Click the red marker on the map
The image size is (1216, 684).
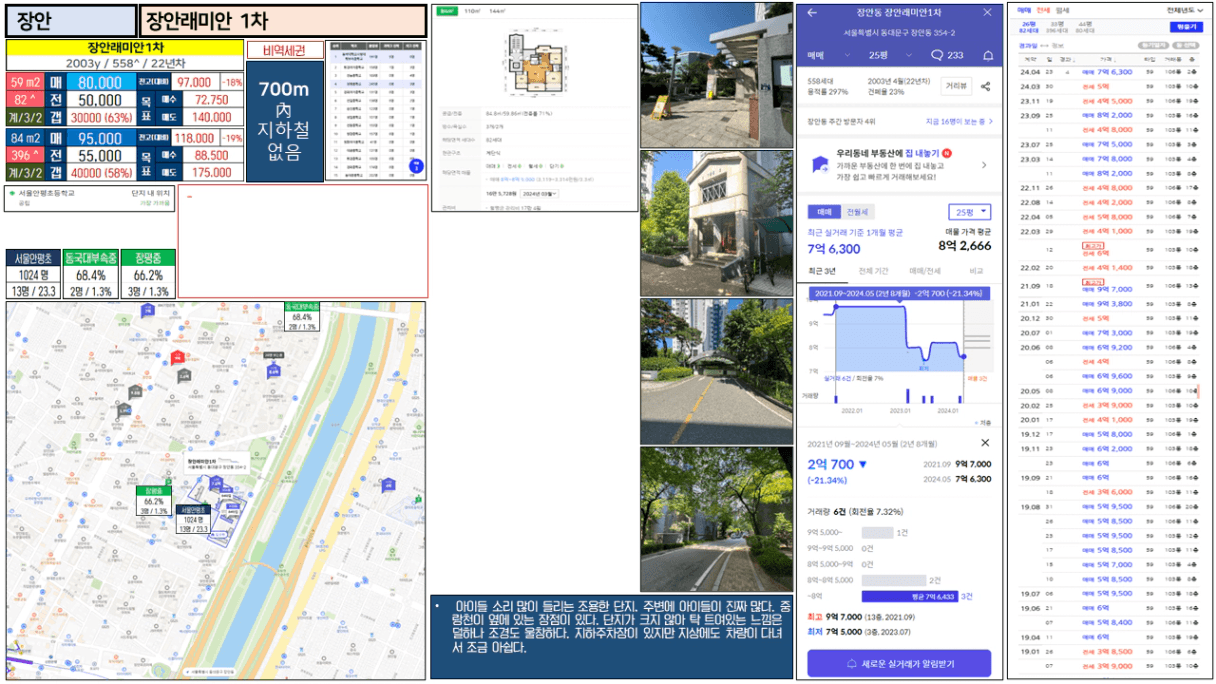pos(177,356)
